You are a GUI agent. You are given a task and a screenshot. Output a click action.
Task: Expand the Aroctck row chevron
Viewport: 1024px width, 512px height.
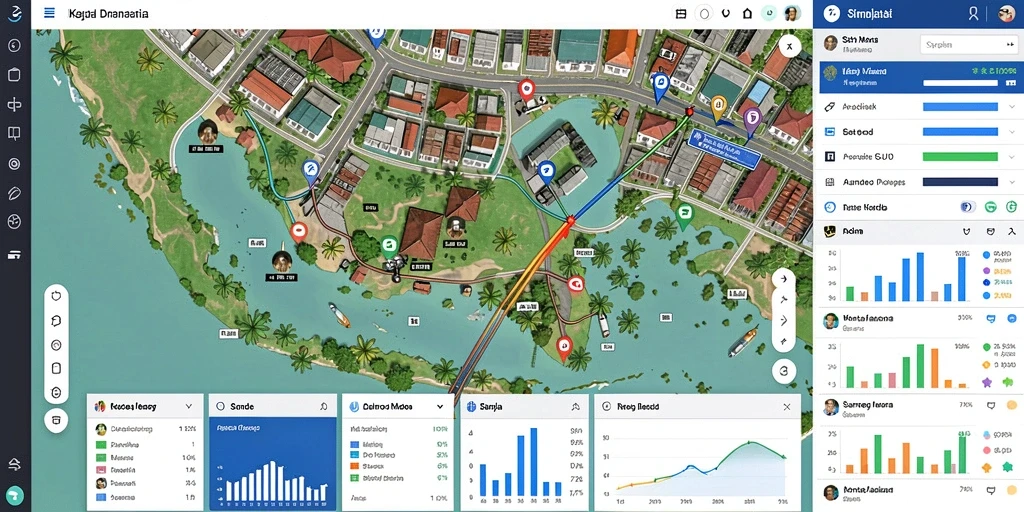point(1012,106)
